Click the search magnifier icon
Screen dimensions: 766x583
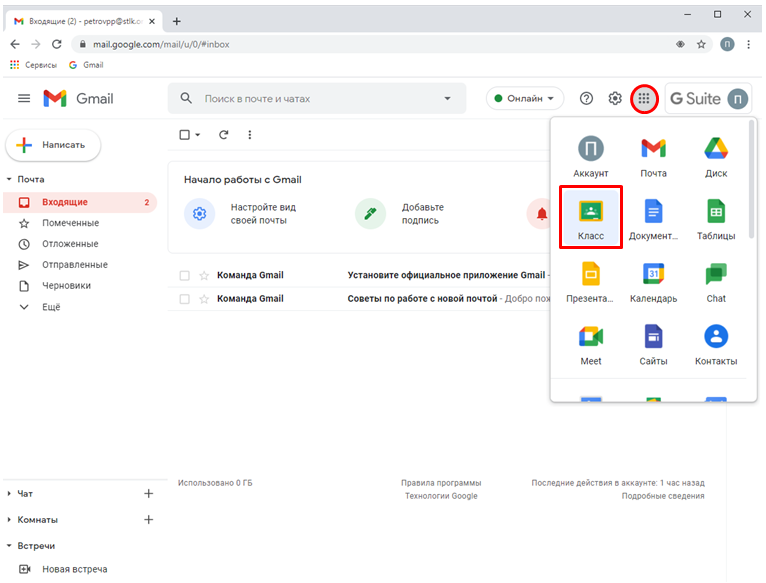click(186, 98)
